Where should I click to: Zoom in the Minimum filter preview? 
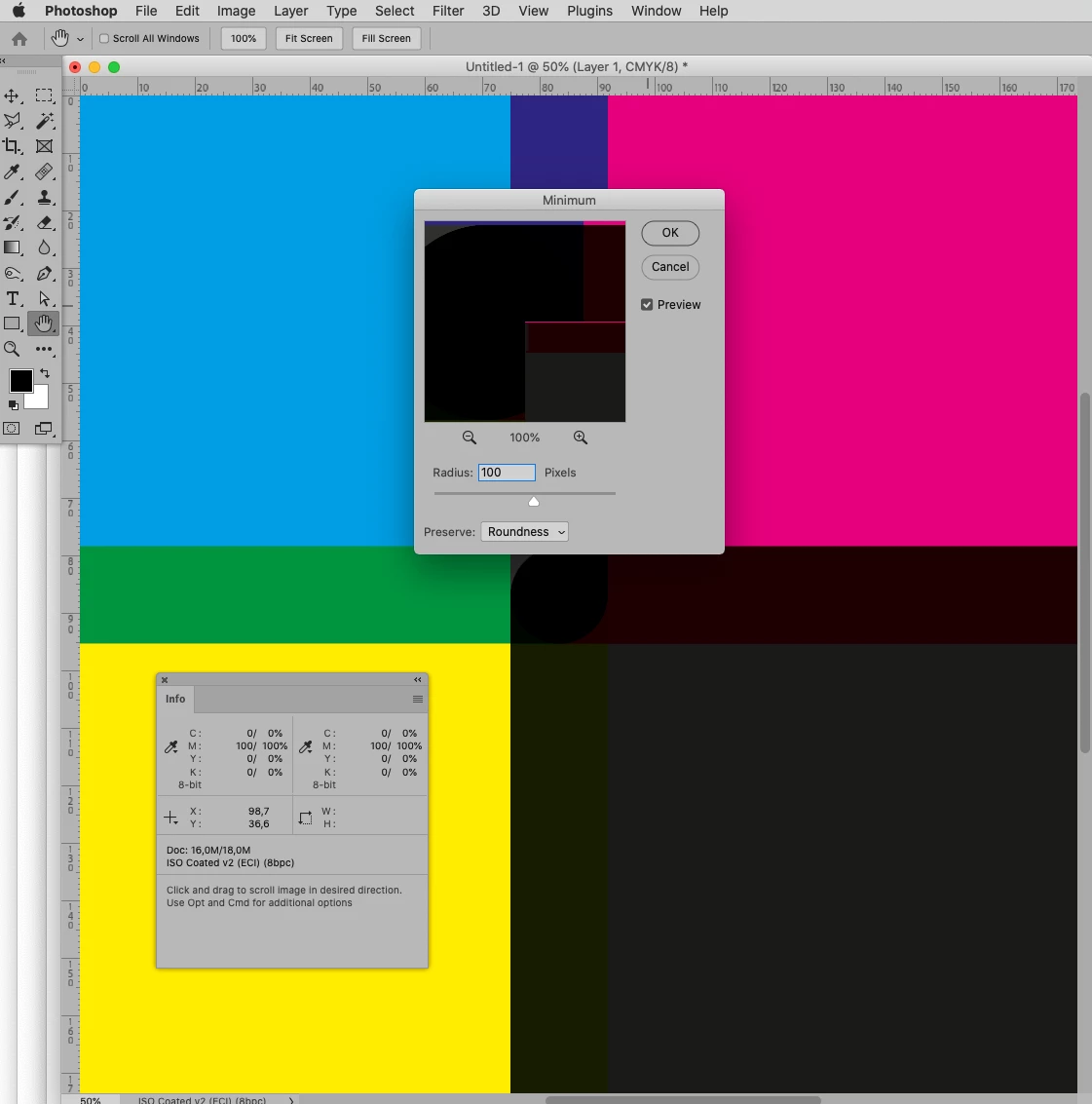[581, 438]
